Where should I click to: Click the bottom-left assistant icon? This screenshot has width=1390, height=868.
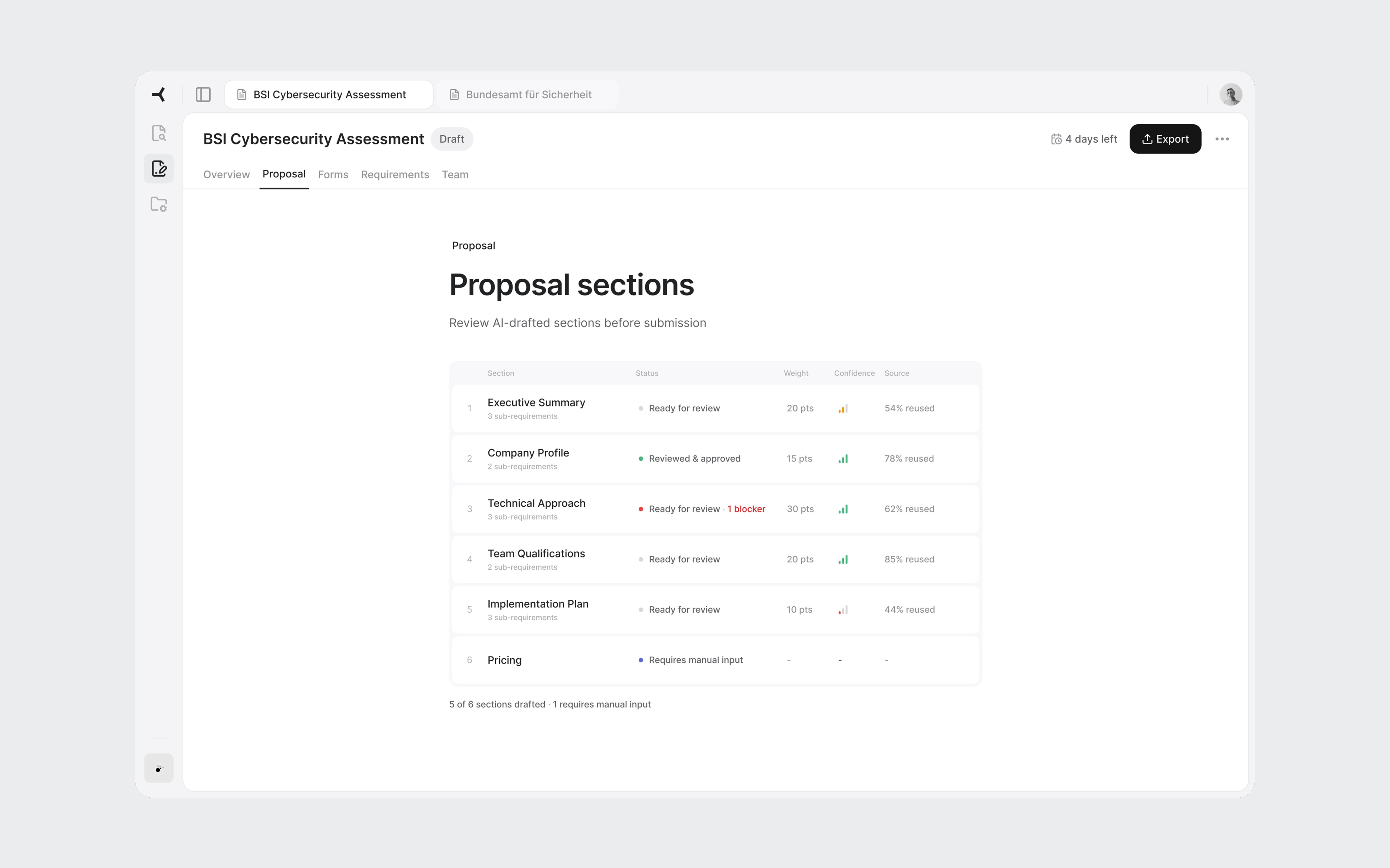(x=159, y=768)
